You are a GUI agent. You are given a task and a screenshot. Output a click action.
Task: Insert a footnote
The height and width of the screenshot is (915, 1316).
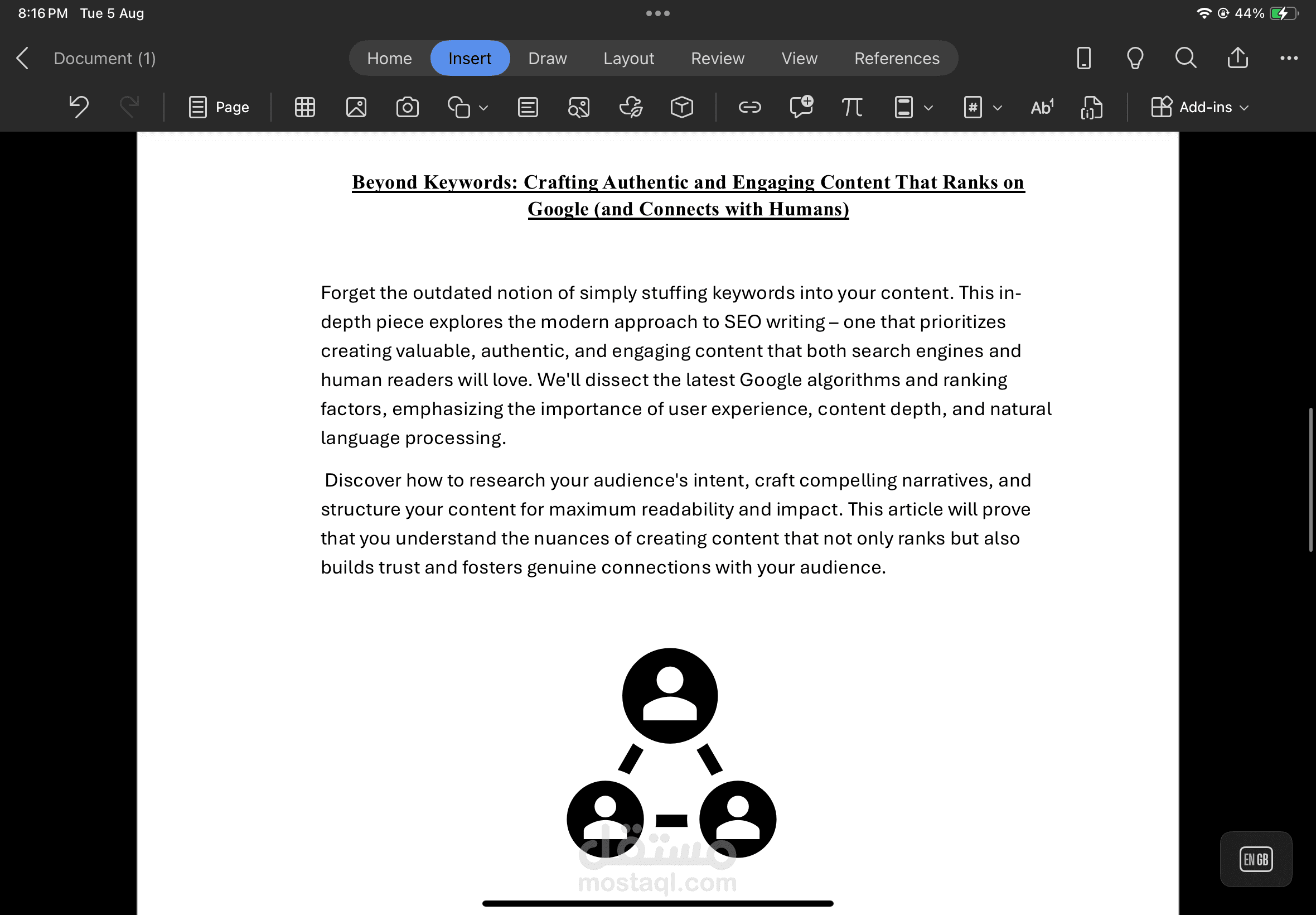coord(1042,107)
